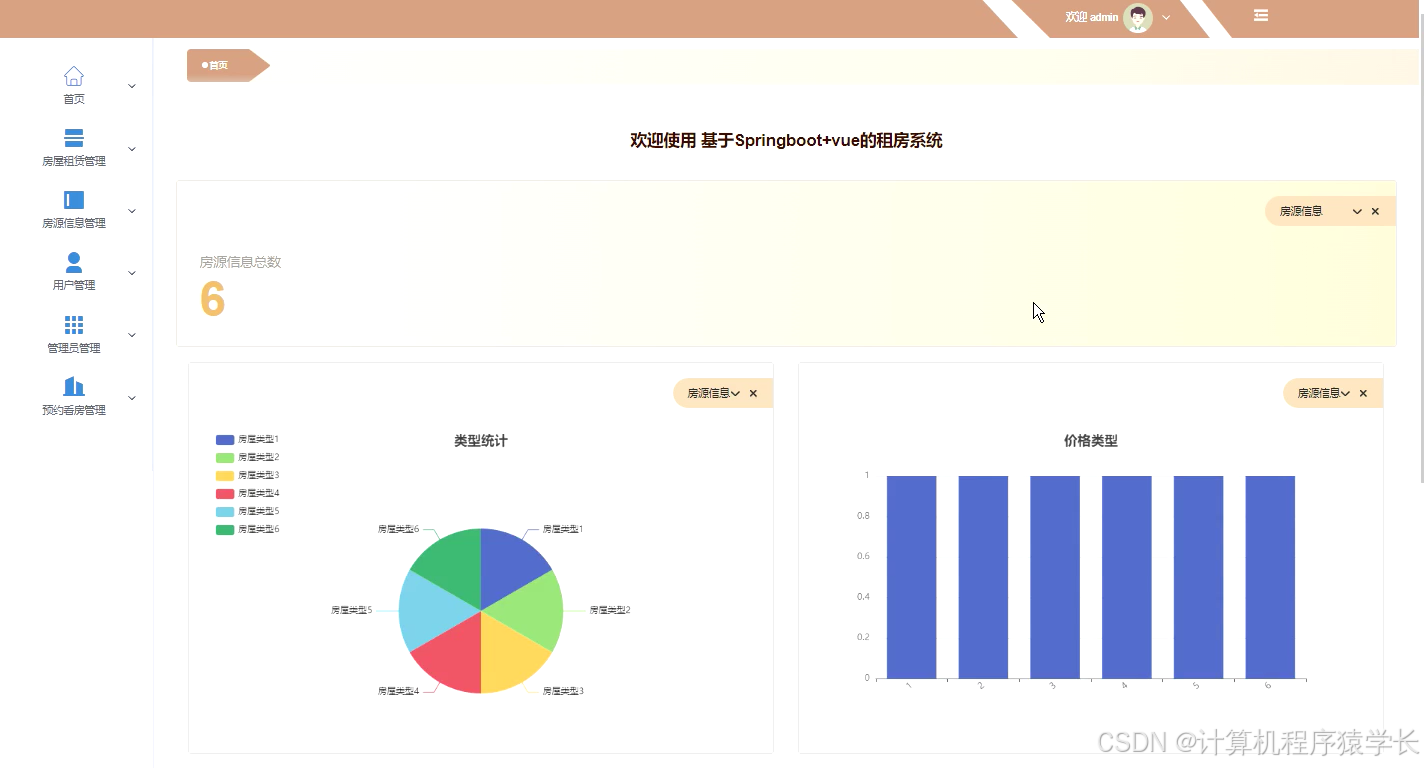Click the 首页 home icon in sidebar
Screen dimensions: 1424x768
(73, 75)
